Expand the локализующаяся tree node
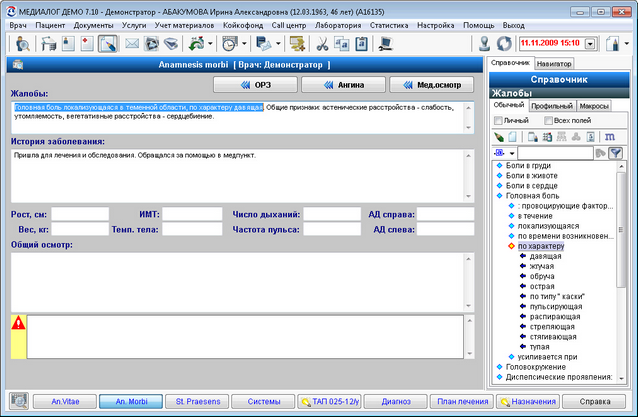Viewport: 638px width, 417px height. pyautogui.click(x=511, y=226)
